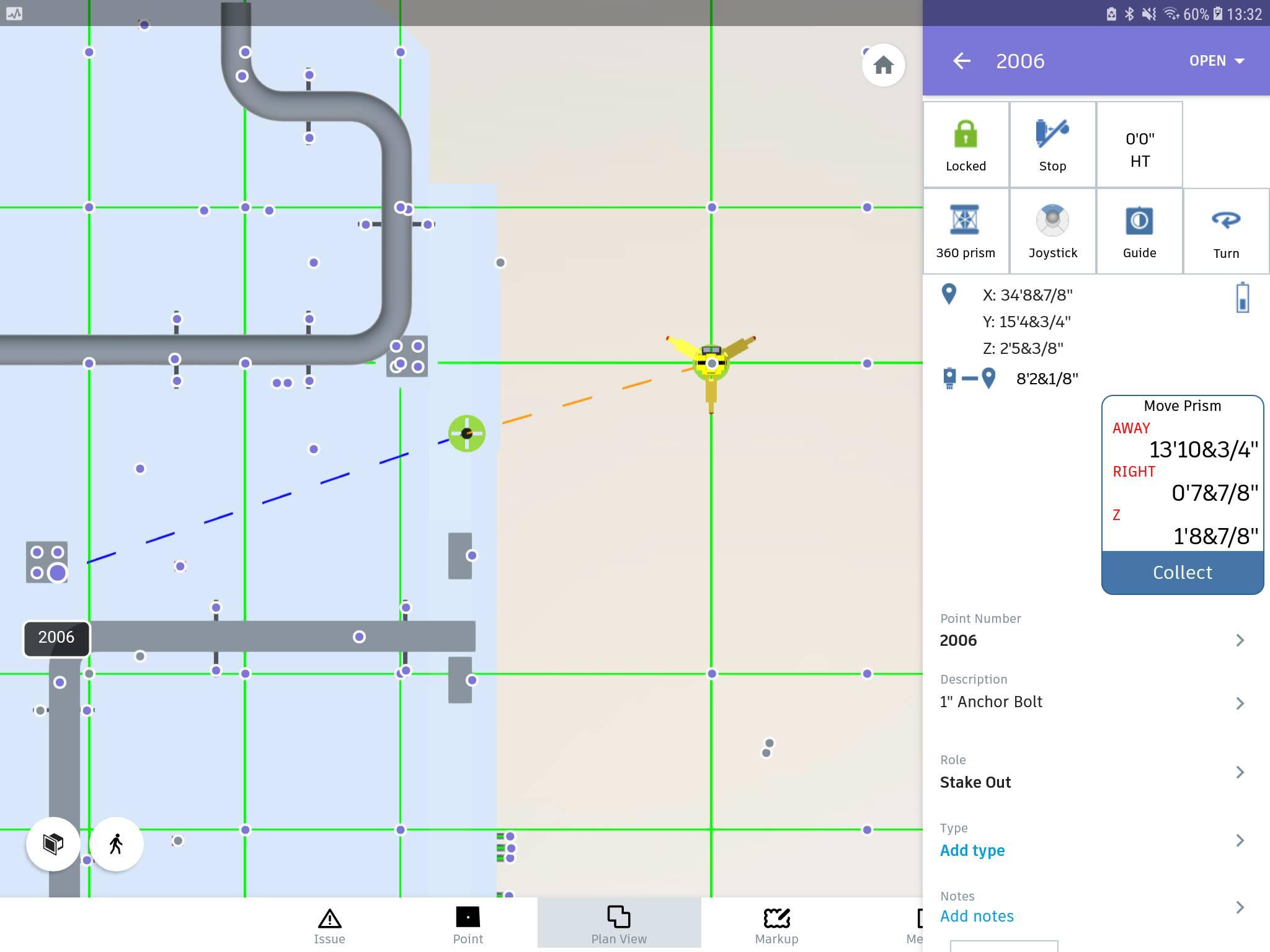This screenshot has height=952, width=1270.
Task: Toggle the Guide light
Action: tap(1139, 231)
